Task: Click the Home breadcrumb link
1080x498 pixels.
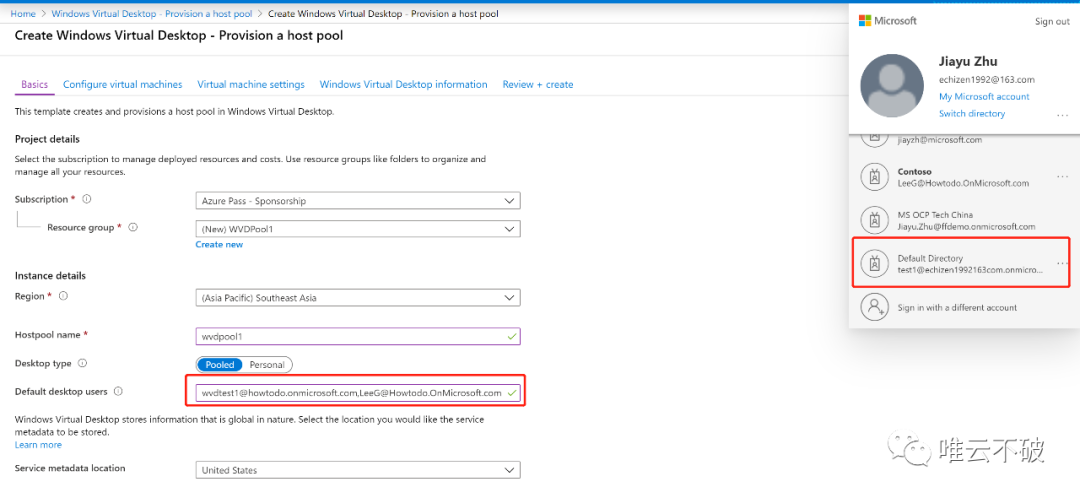Action: 23,13
